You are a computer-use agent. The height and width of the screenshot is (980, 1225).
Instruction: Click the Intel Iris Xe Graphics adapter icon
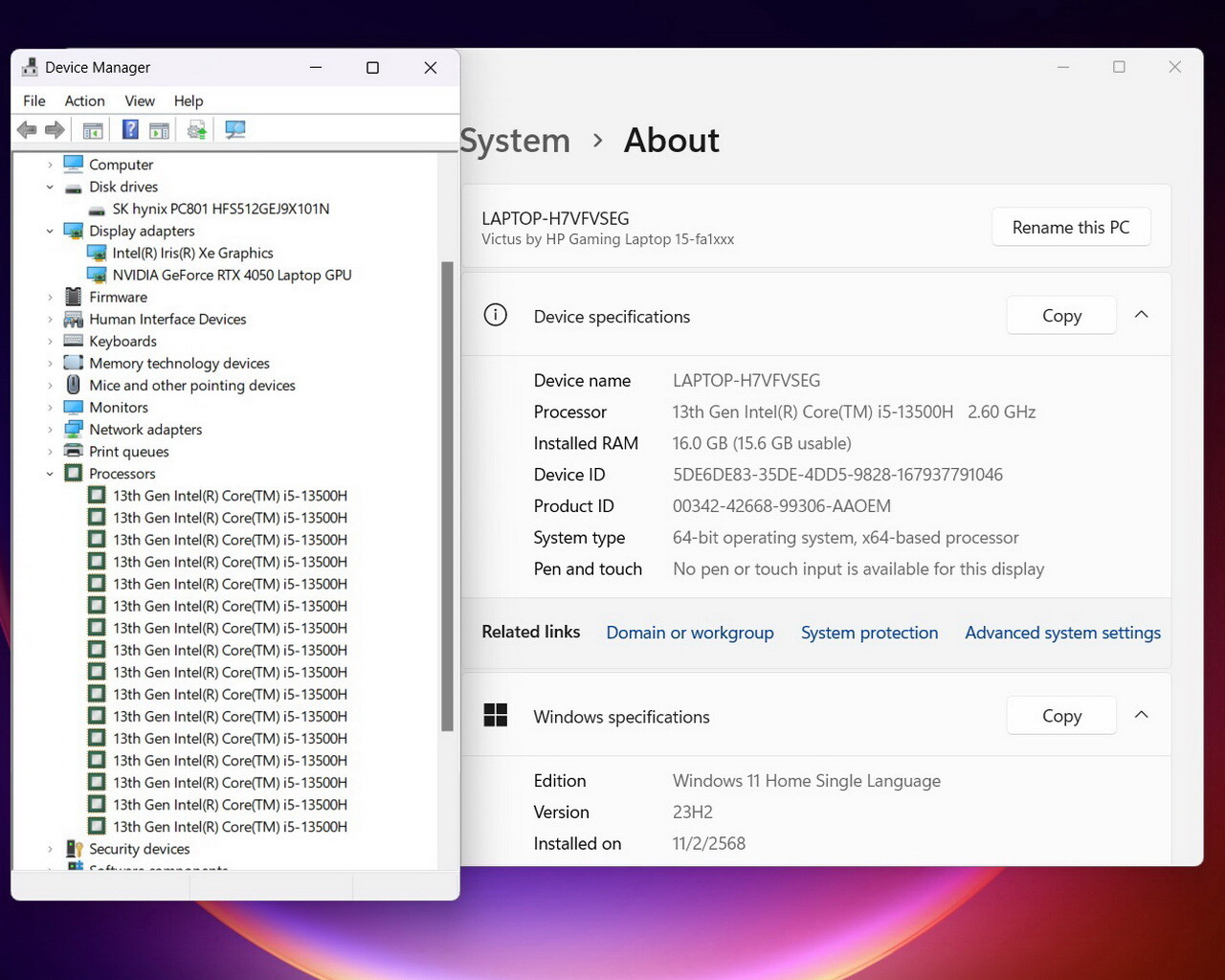pyautogui.click(x=97, y=253)
